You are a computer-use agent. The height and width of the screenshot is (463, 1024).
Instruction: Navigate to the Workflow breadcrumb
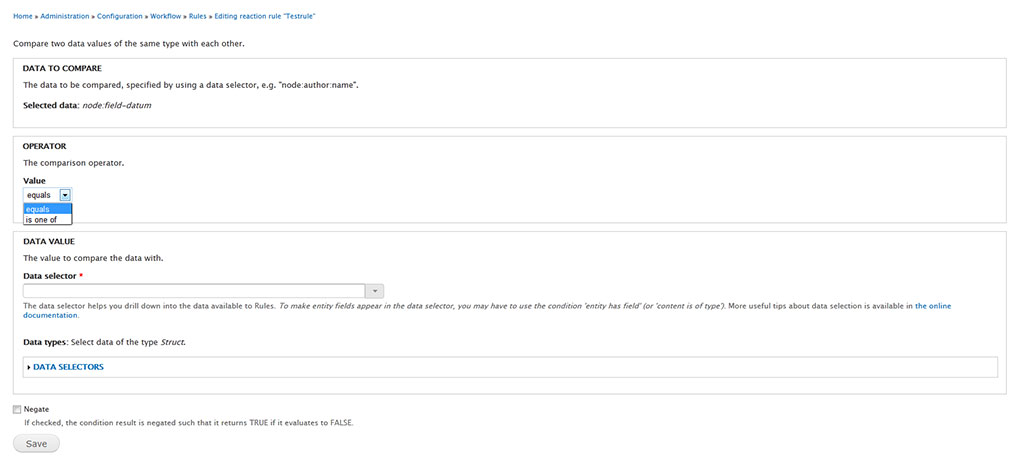point(166,17)
